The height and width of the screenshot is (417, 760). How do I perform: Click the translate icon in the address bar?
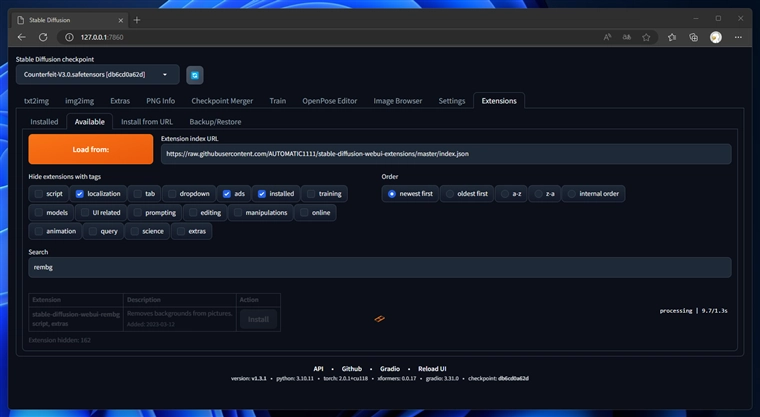tap(627, 37)
